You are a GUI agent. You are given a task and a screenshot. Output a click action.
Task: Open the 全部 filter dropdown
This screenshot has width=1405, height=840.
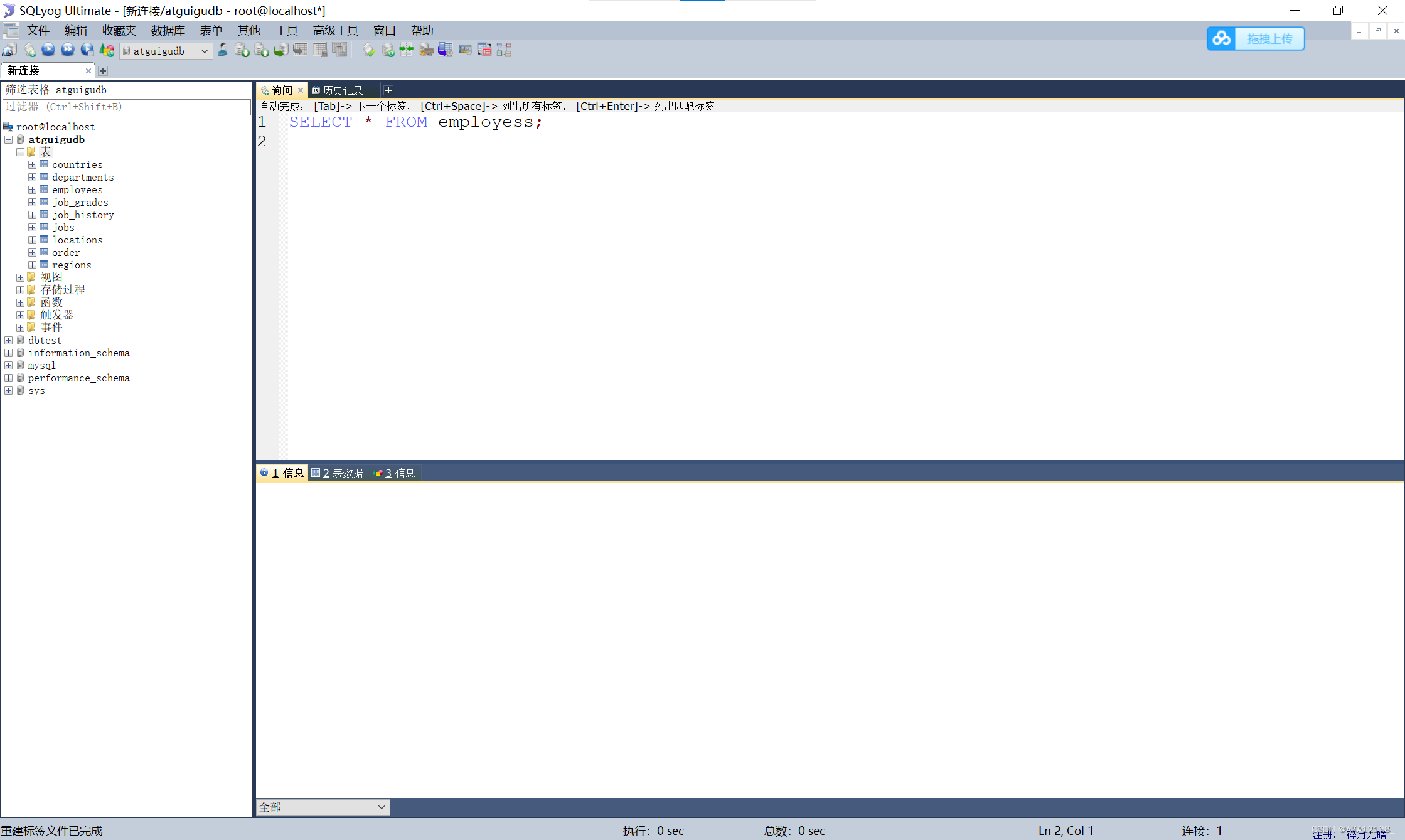[381, 807]
